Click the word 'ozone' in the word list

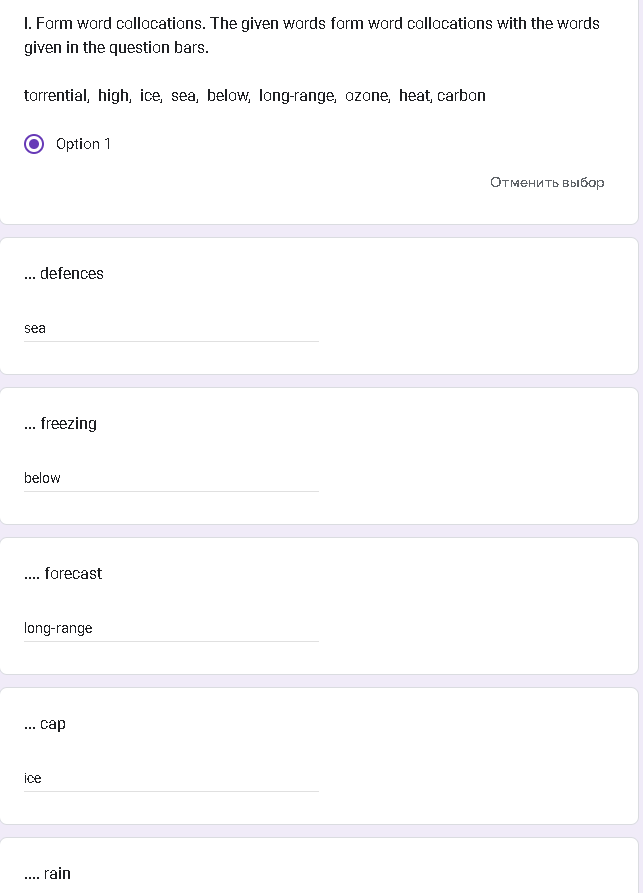(367, 96)
